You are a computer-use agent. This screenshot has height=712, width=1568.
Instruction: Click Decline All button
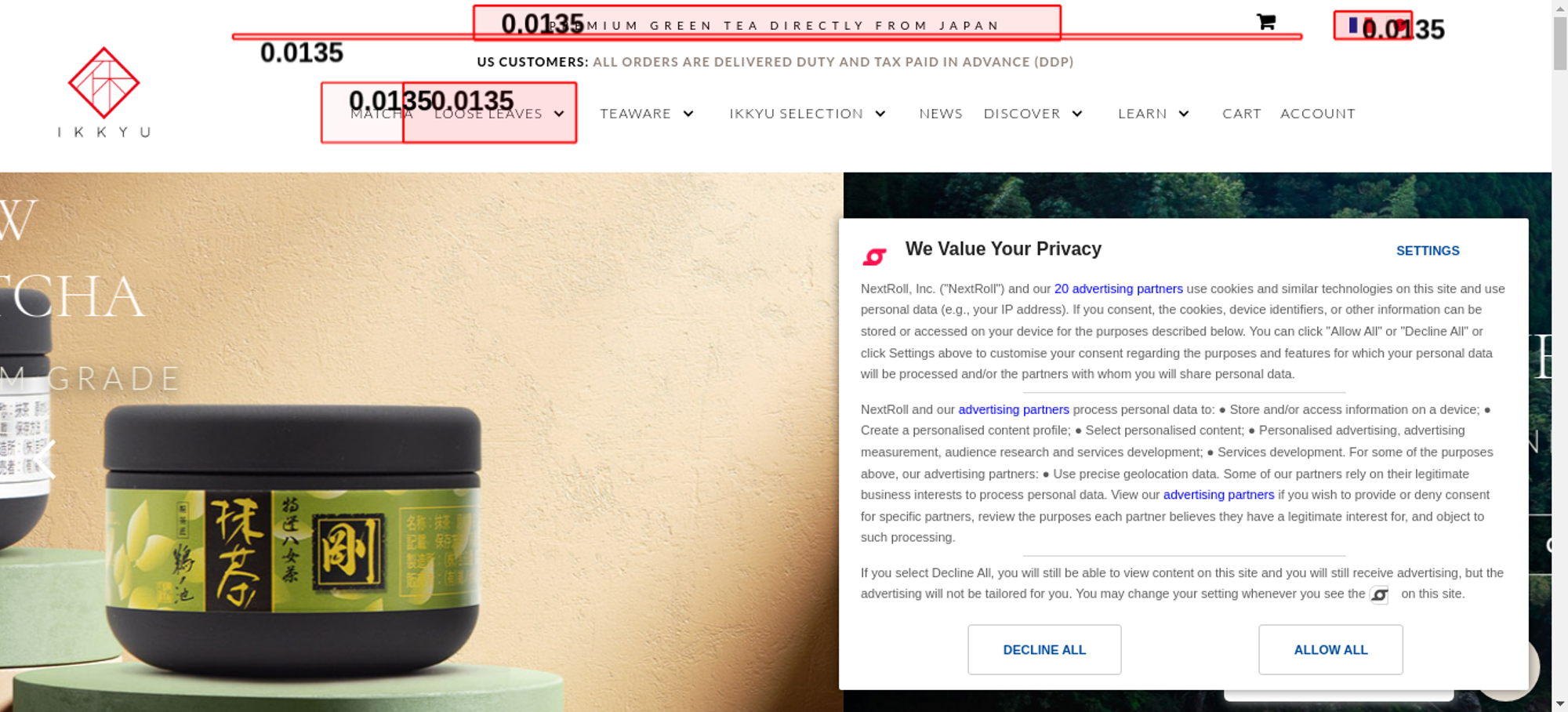pyautogui.click(x=1044, y=649)
